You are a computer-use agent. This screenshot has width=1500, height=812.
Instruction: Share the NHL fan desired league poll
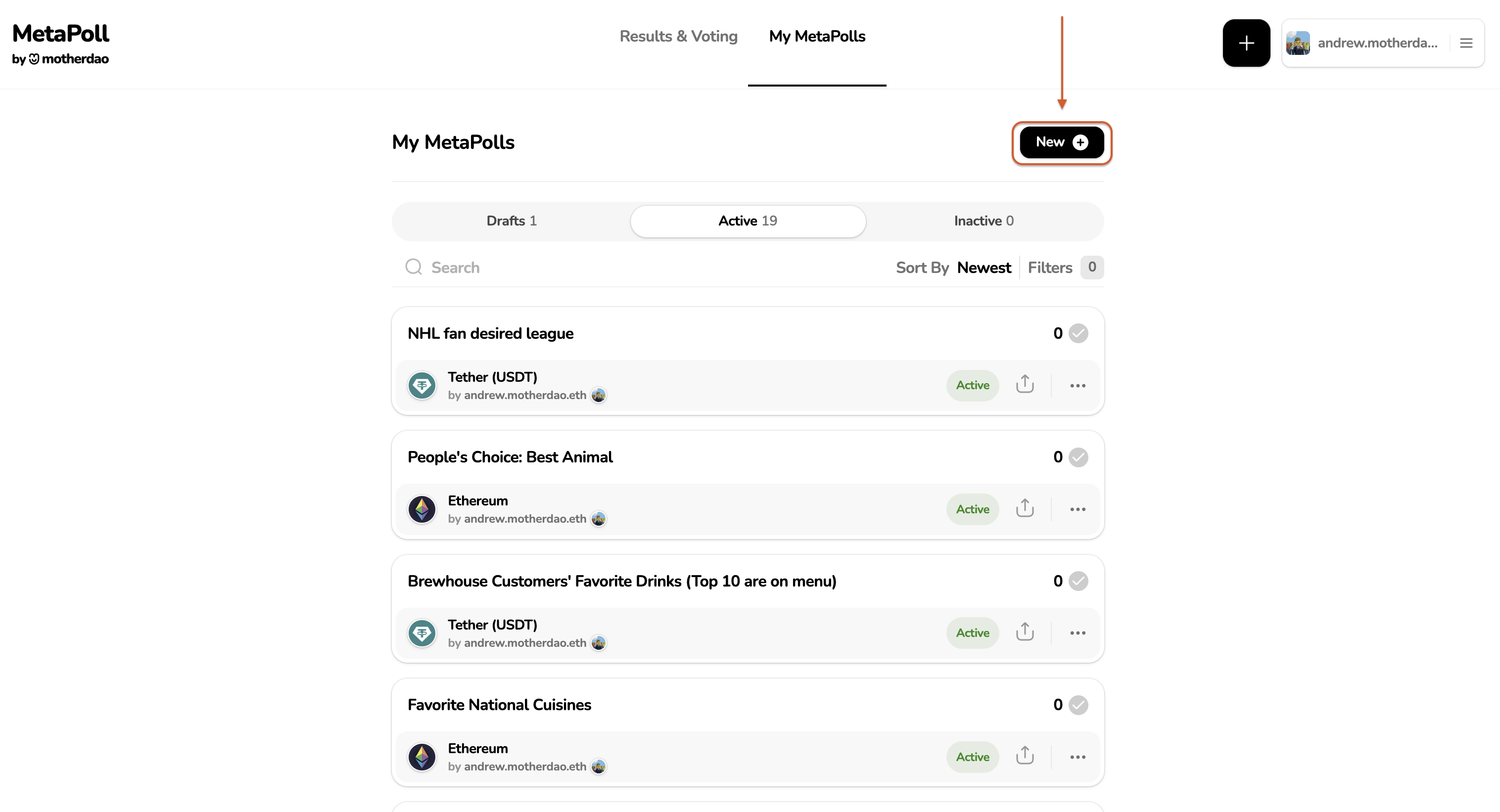(x=1024, y=385)
